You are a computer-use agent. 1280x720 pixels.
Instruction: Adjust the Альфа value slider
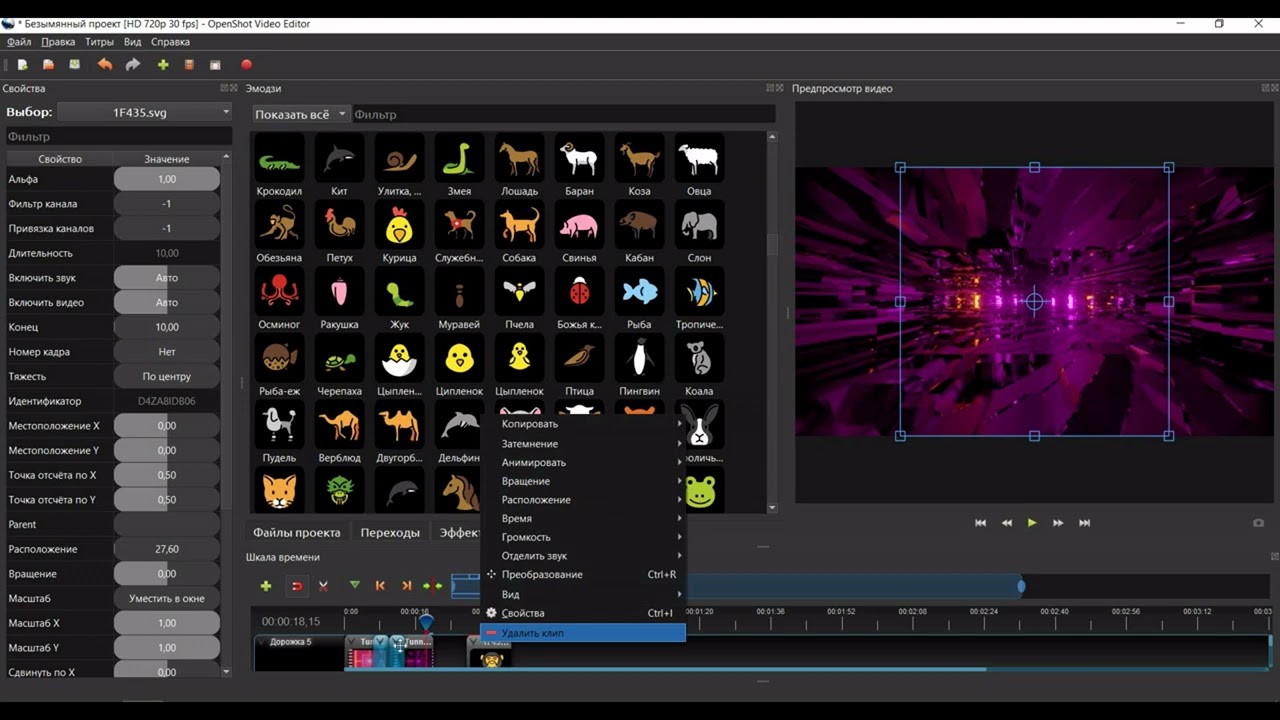[167, 179]
